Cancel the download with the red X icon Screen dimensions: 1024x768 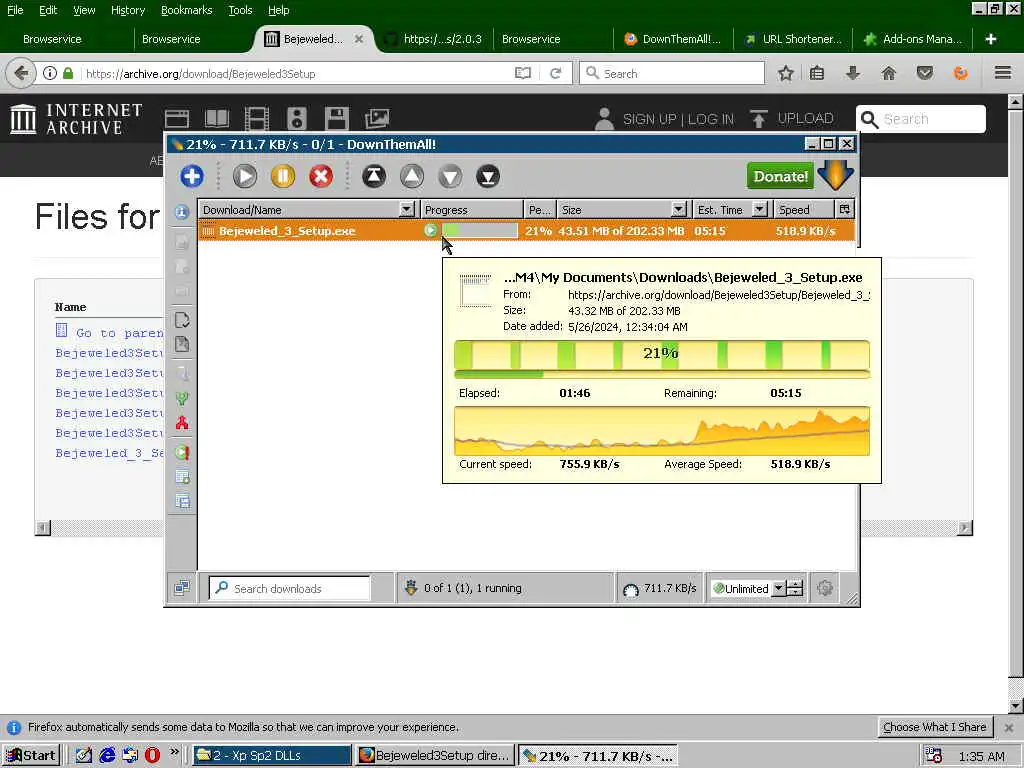[x=321, y=176]
